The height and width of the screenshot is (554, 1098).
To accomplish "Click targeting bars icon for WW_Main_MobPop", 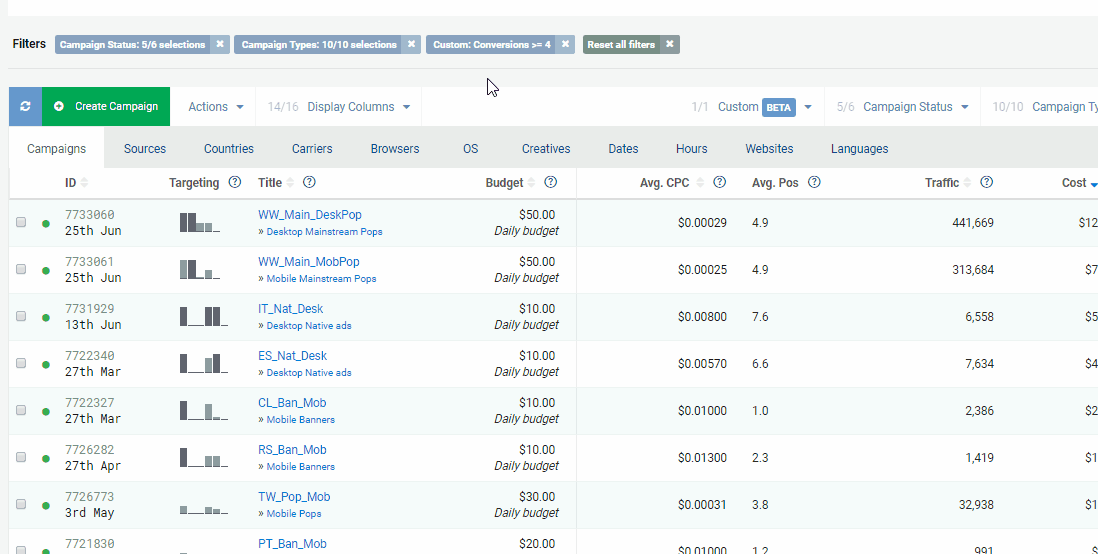I will pyautogui.click(x=200, y=270).
